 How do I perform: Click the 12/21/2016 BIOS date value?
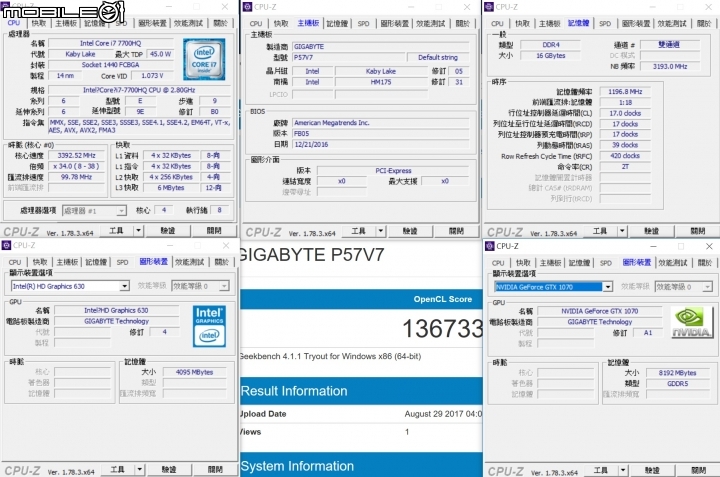(381, 144)
